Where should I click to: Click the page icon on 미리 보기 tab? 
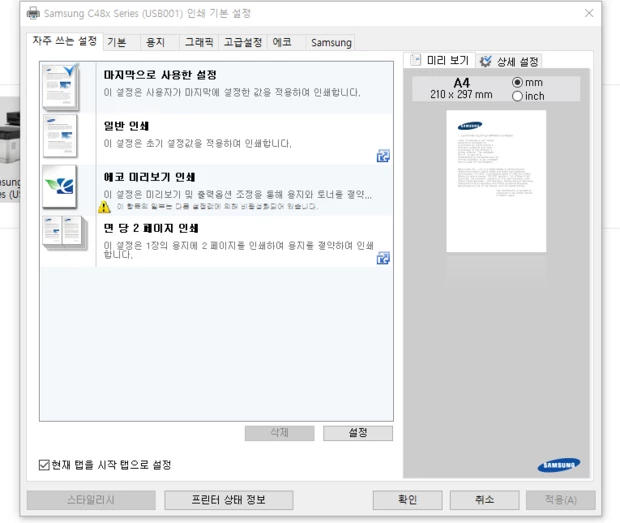tap(416, 60)
